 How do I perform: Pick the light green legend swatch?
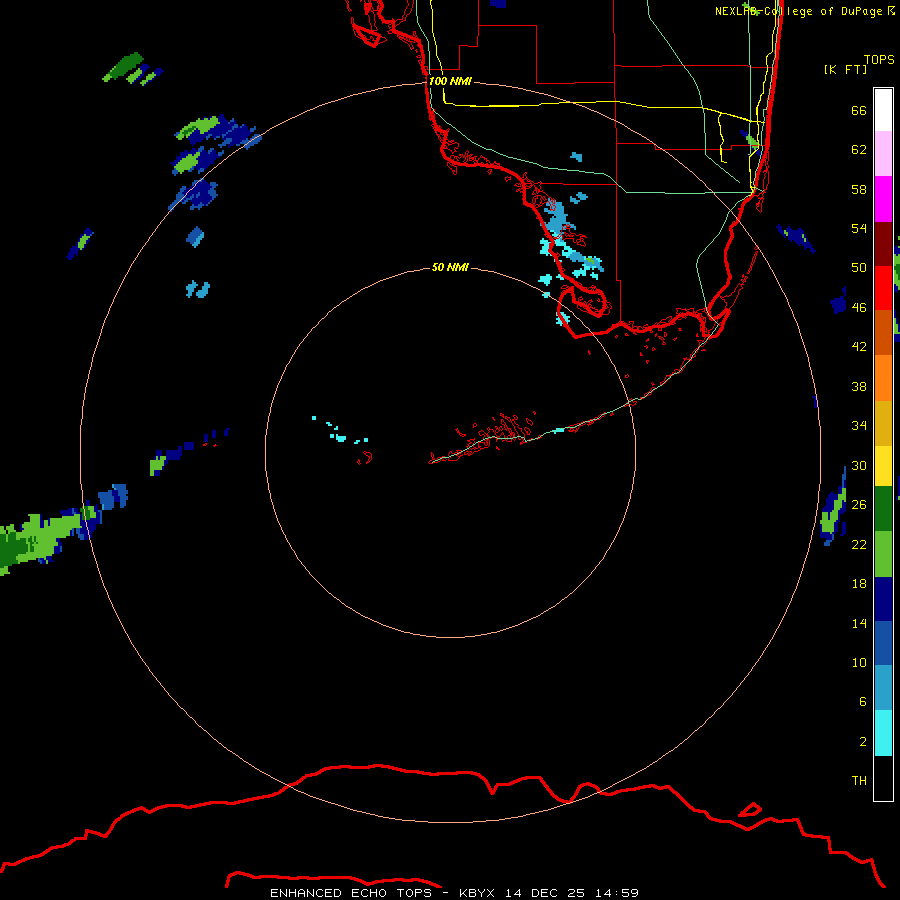(x=883, y=554)
